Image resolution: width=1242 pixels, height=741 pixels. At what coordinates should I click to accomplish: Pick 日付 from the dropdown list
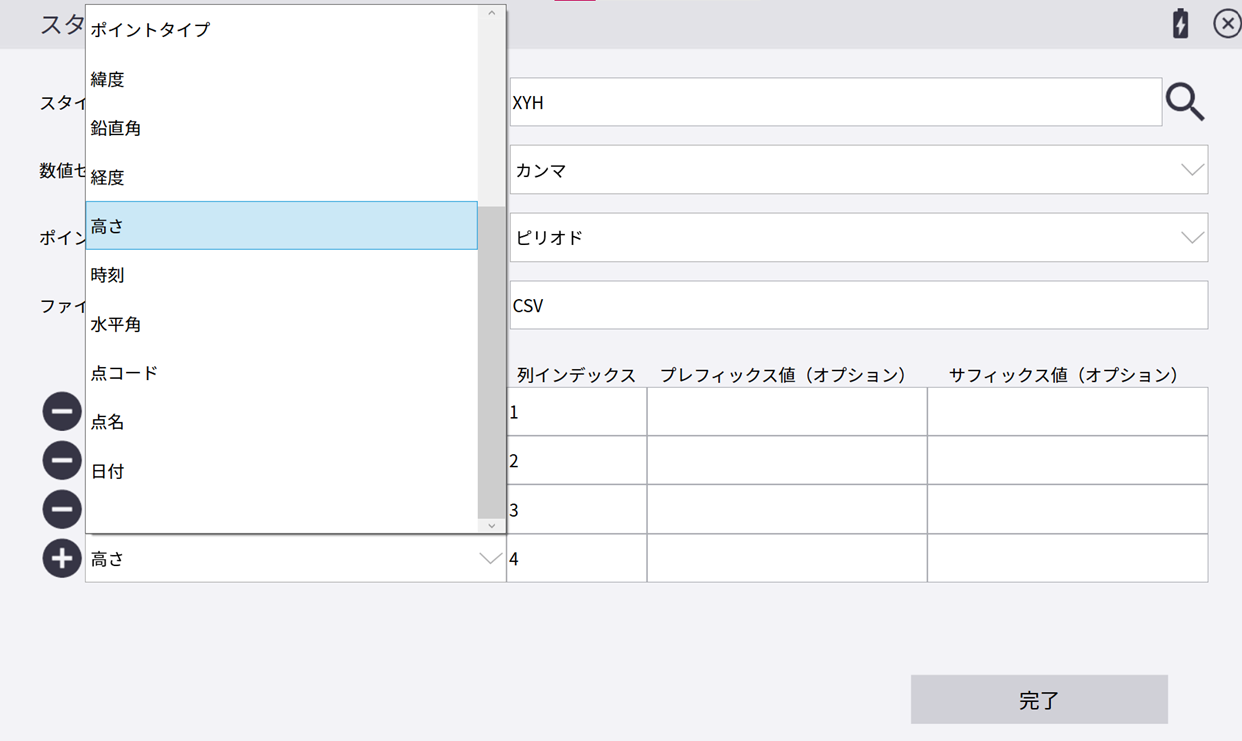coord(281,471)
